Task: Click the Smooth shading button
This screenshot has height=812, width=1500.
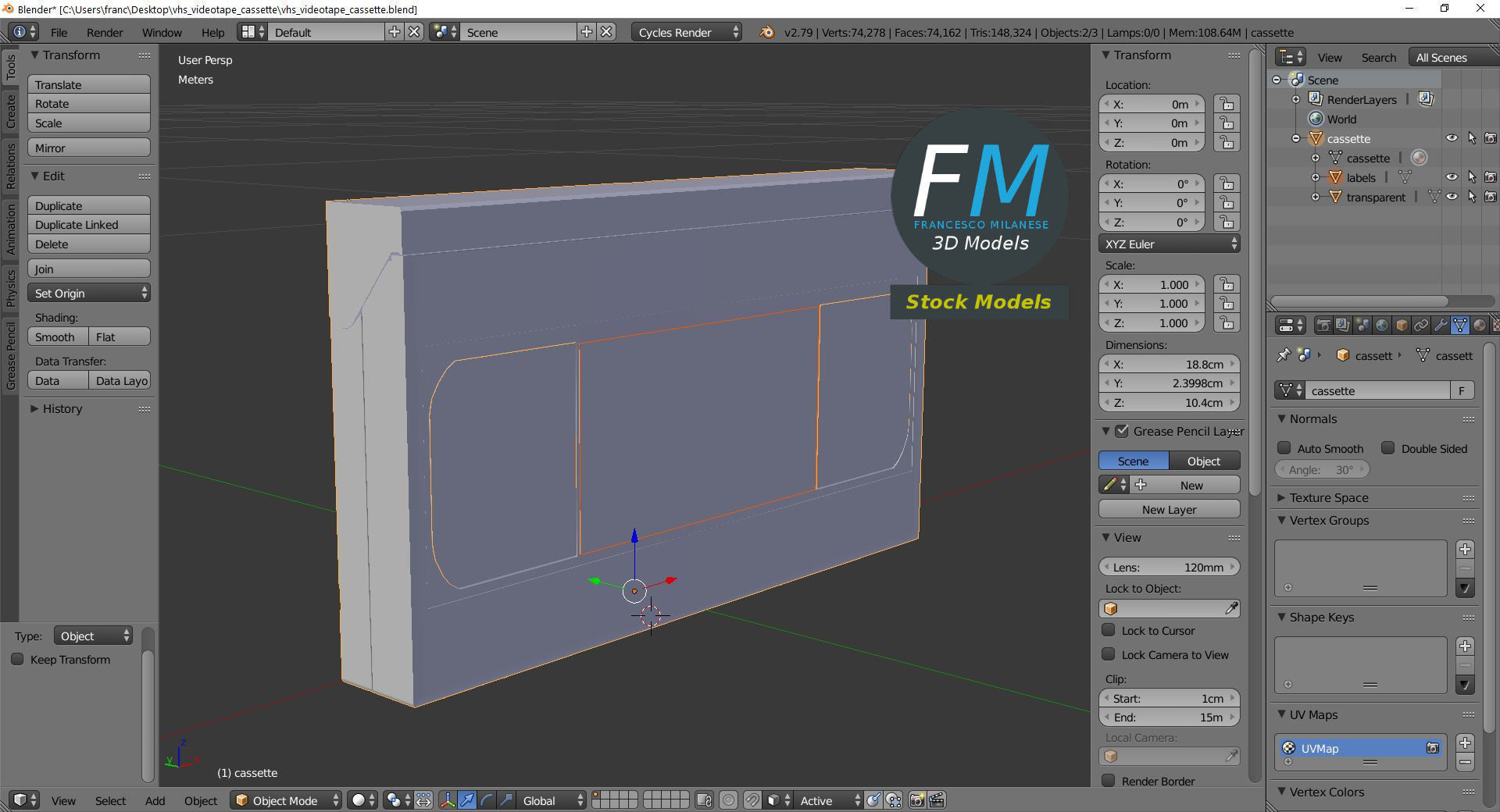Action: [x=58, y=337]
